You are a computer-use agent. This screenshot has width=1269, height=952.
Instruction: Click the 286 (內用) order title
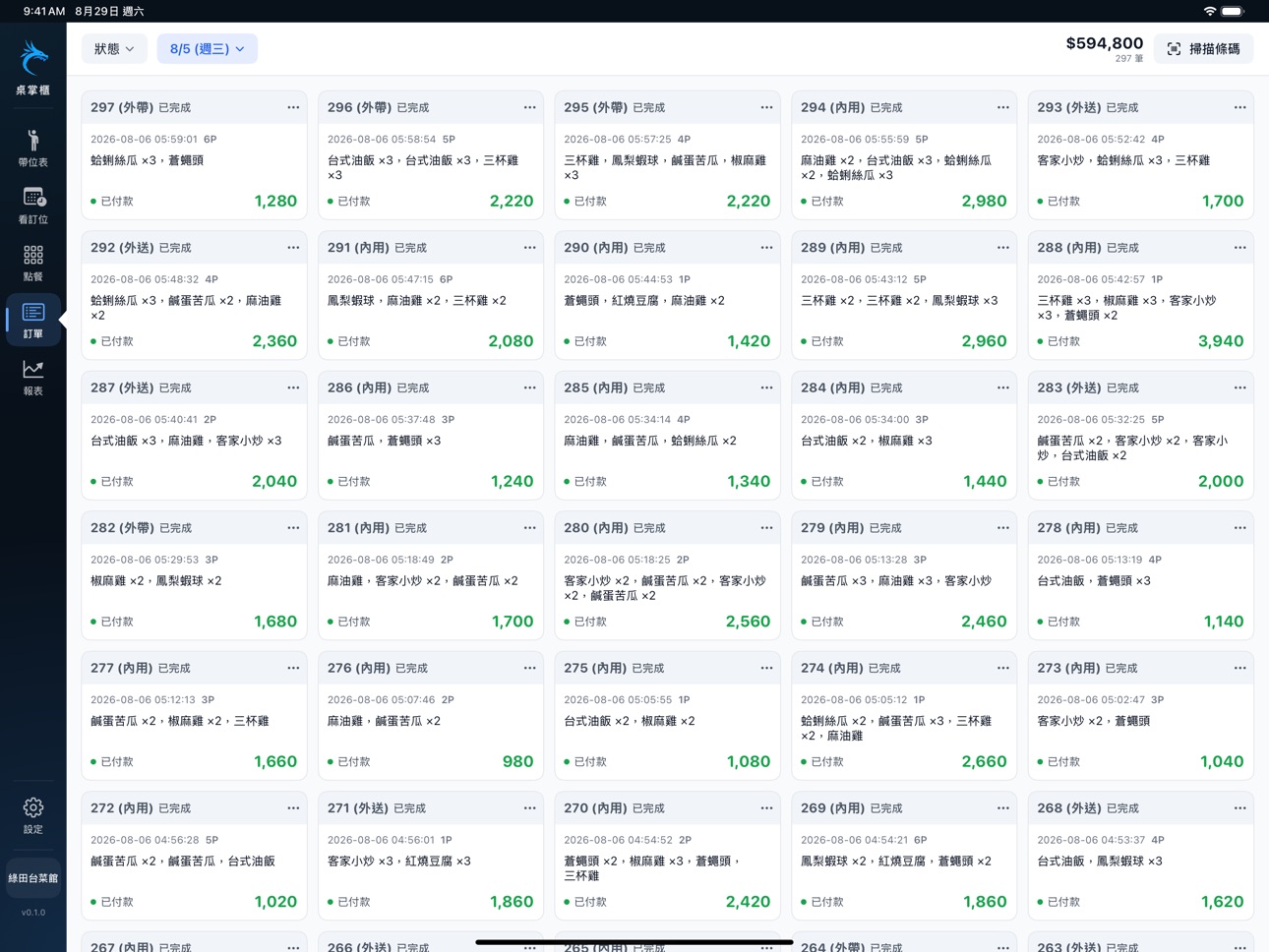tap(359, 387)
